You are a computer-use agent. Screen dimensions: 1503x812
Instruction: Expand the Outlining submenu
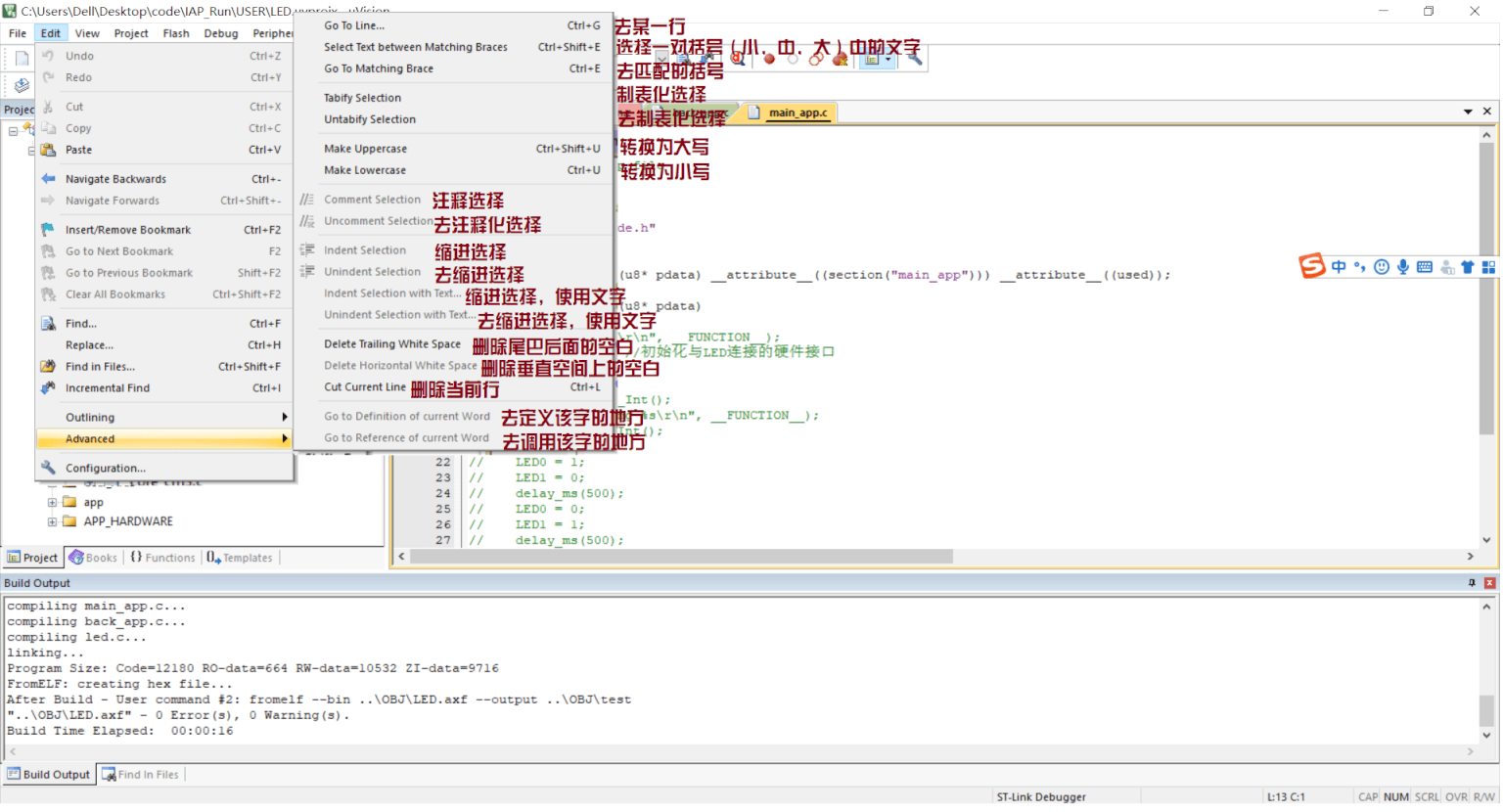(164, 418)
